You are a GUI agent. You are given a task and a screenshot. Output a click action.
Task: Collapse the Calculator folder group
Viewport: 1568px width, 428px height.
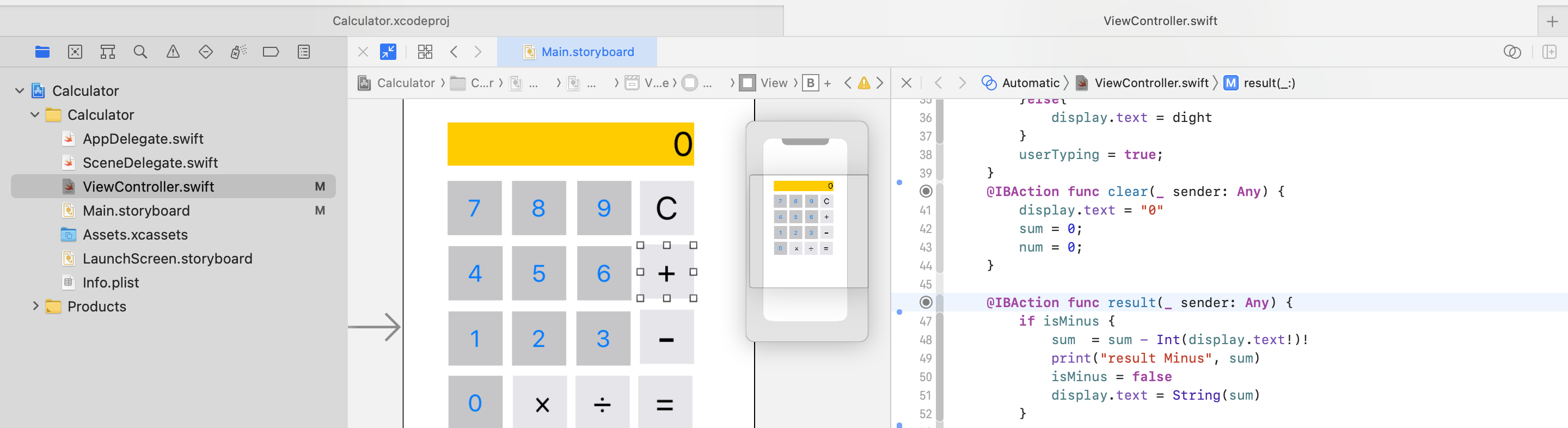click(x=35, y=114)
